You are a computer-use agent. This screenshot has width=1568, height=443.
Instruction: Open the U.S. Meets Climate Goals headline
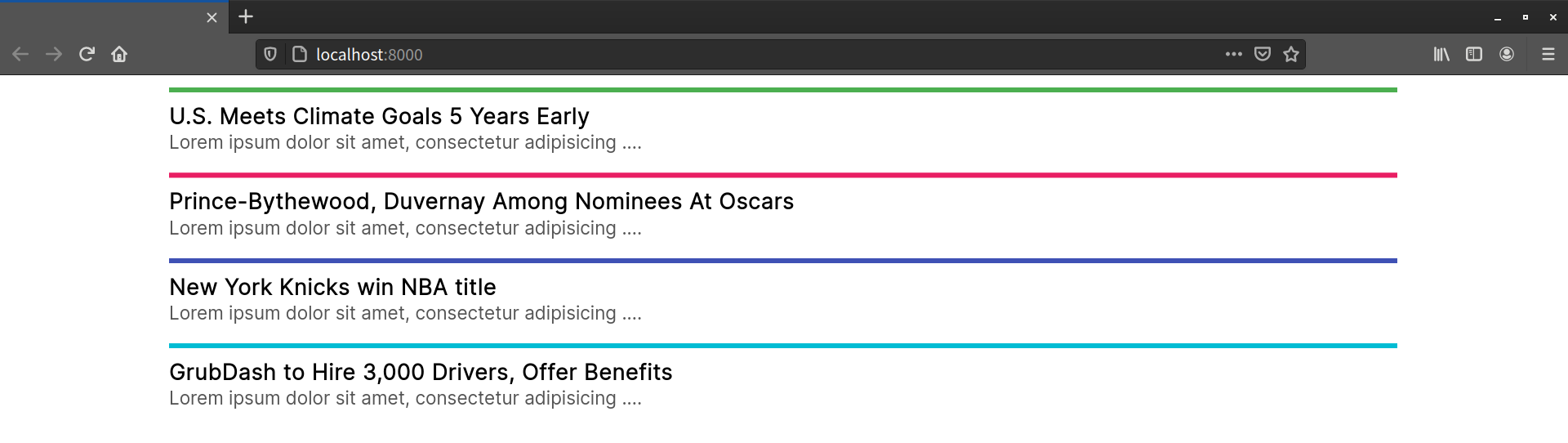379,117
